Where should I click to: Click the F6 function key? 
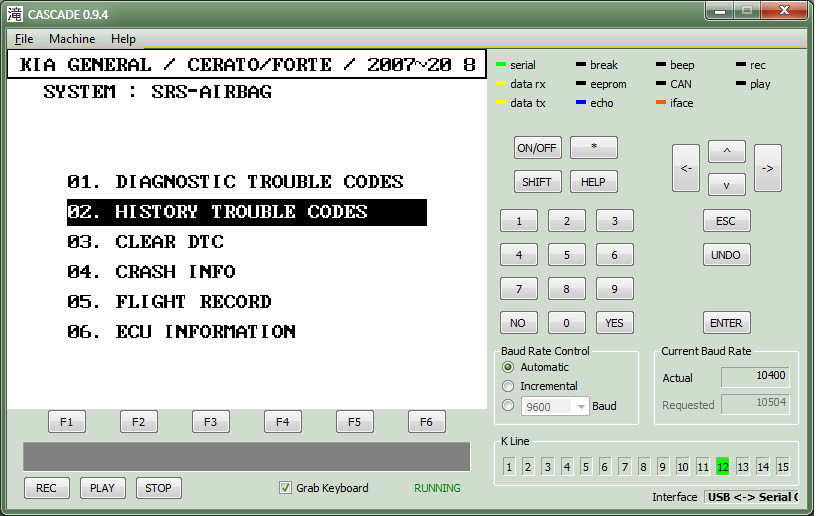tap(427, 421)
